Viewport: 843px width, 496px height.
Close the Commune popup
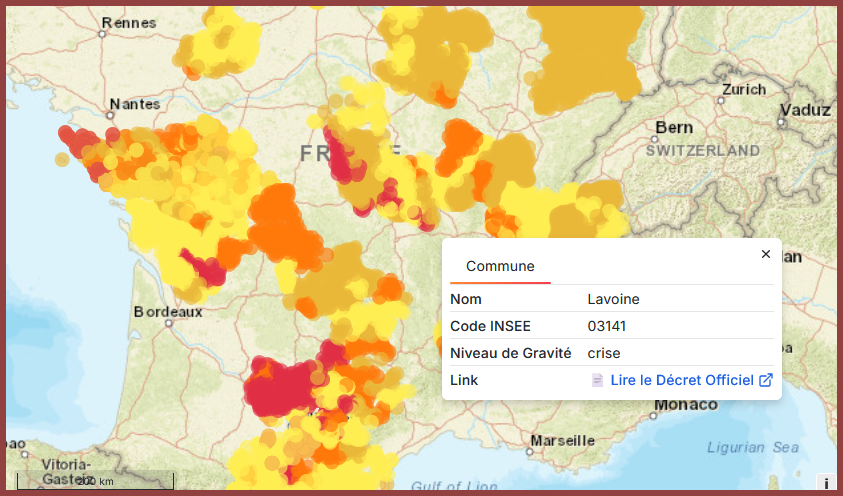pos(766,254)
